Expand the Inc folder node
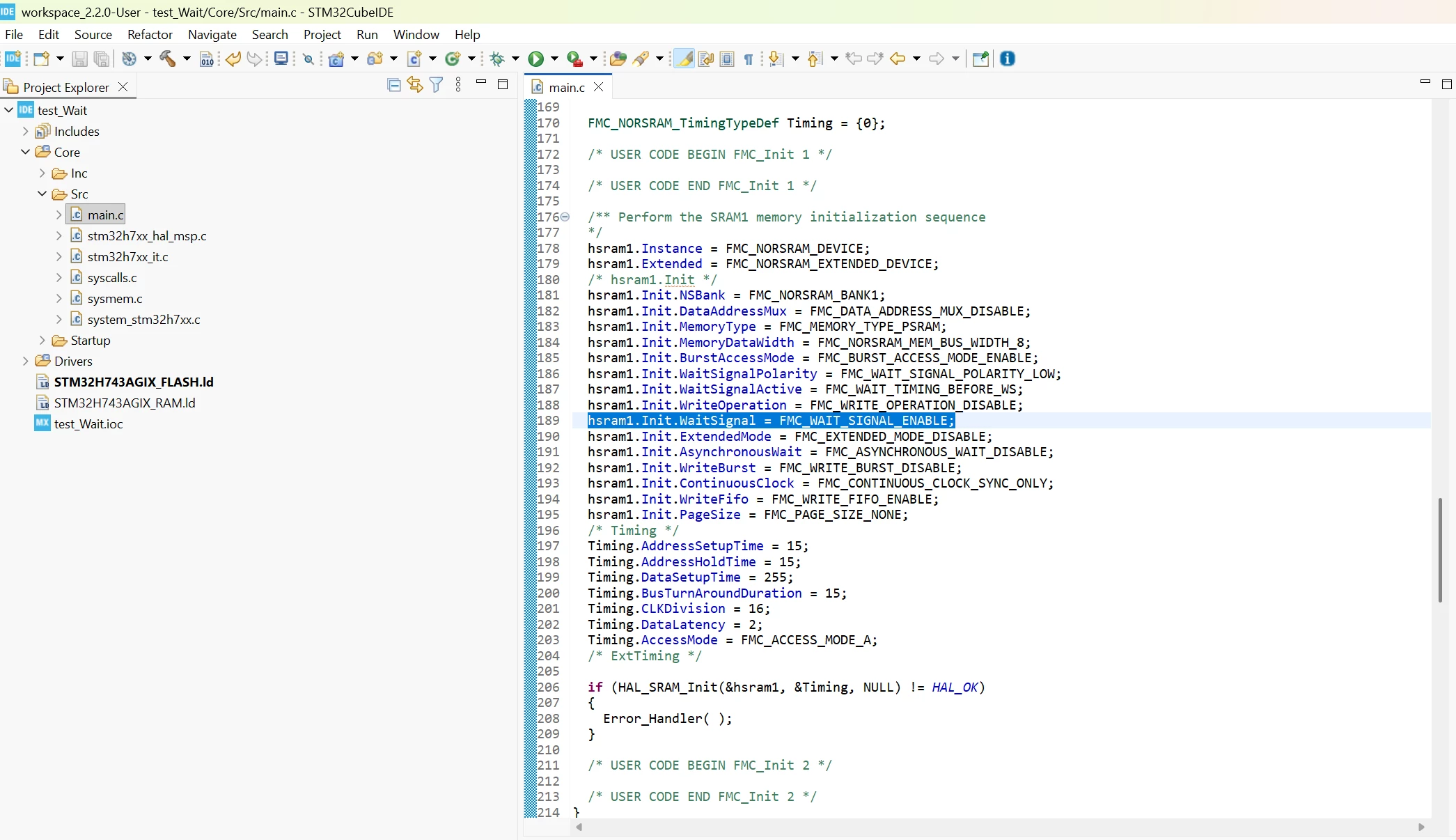Screen dimensions: 1456x840 [42, 173]
